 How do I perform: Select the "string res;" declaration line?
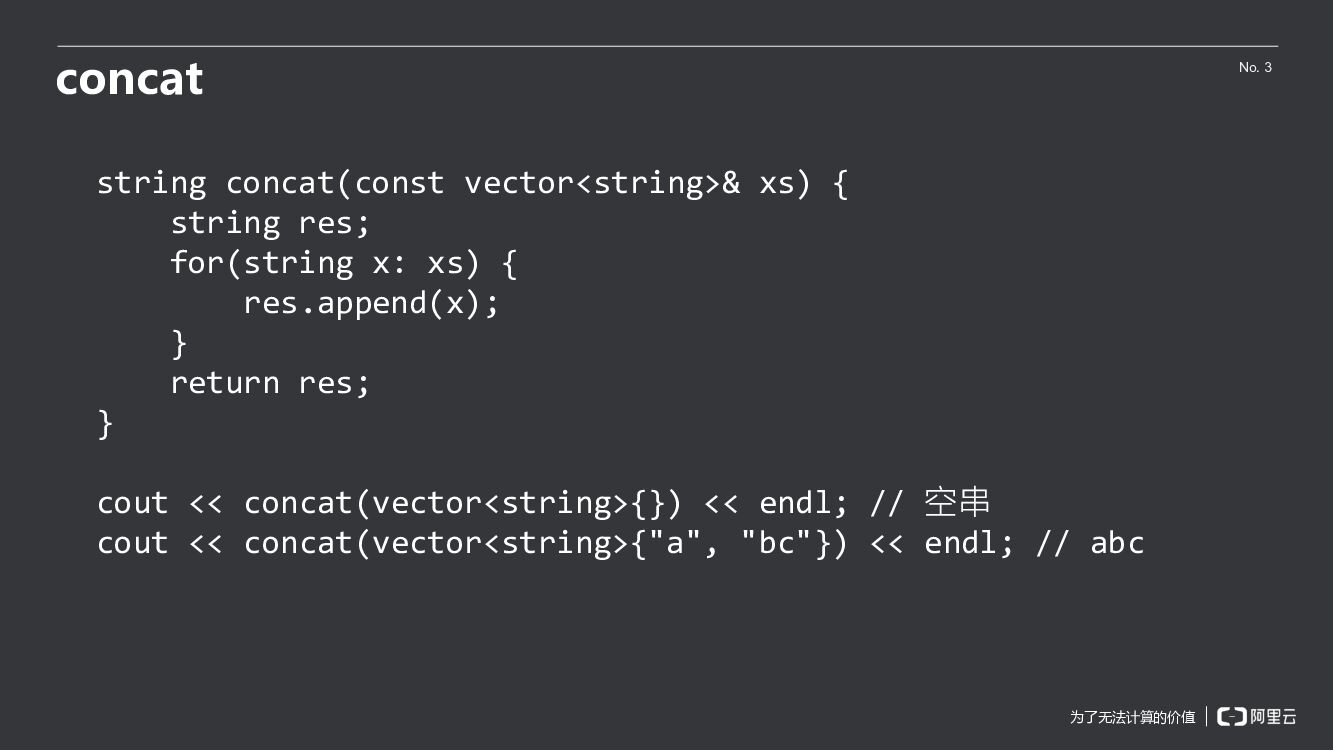[270, 223]
